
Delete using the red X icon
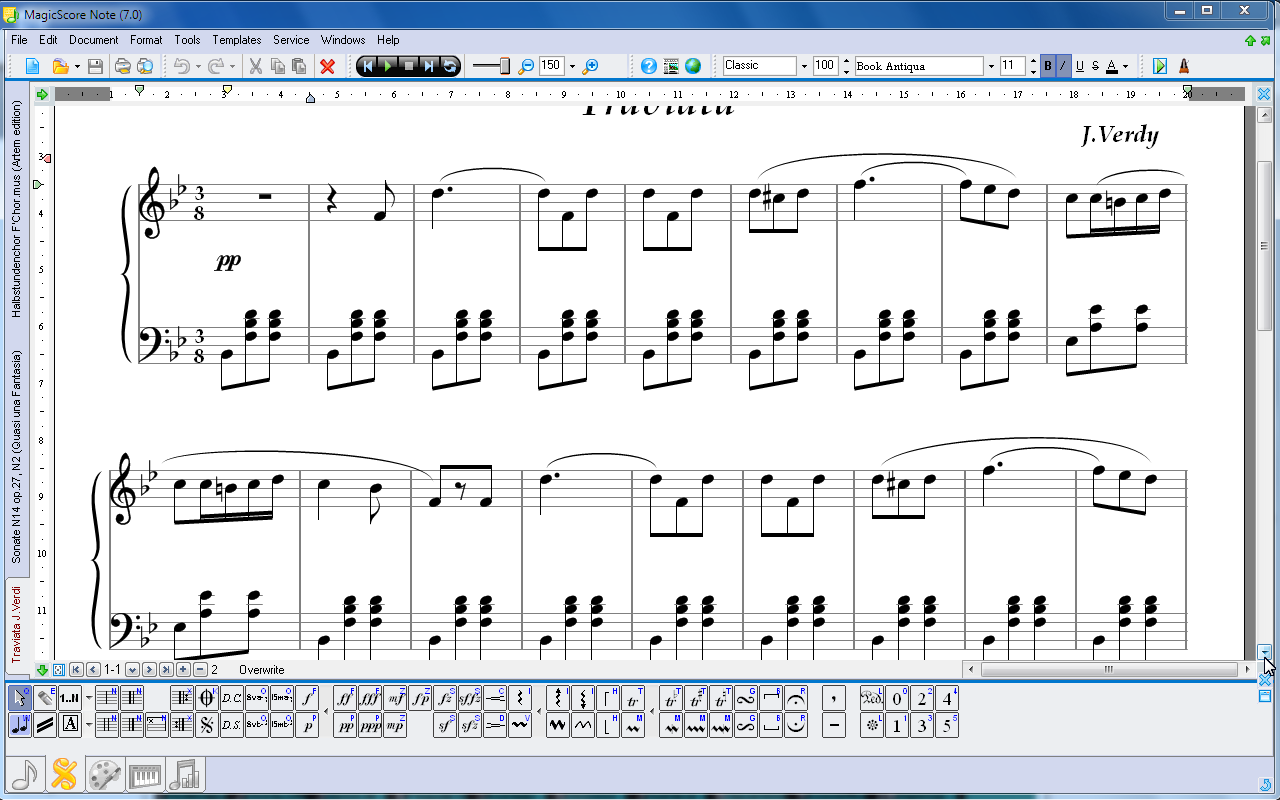327,66
